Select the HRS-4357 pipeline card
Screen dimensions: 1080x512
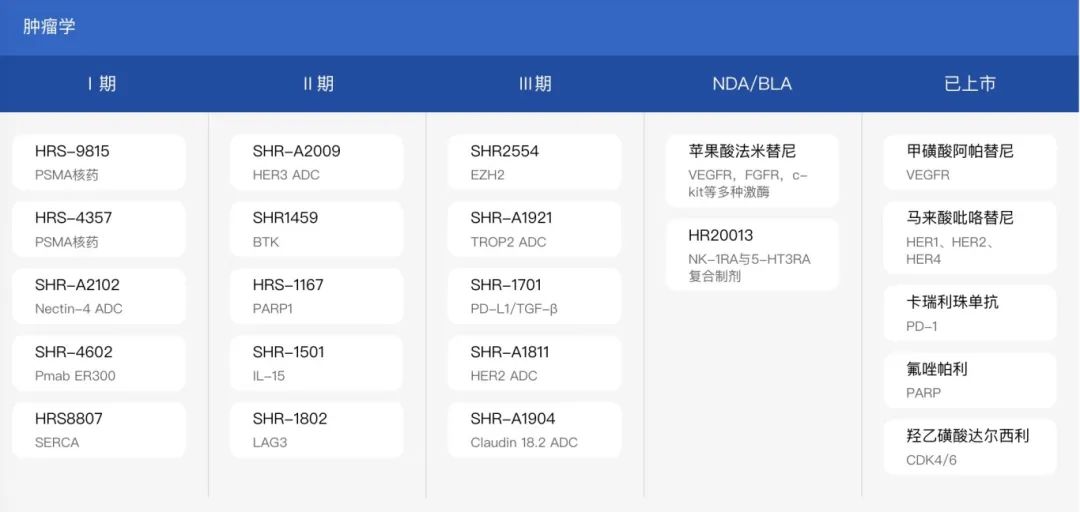tap(99, 229)
